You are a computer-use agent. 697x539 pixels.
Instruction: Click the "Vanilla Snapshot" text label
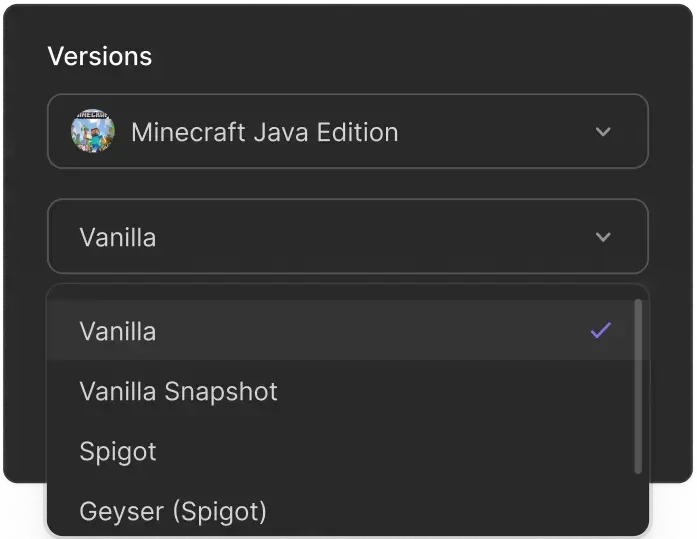pyautogui.click(x=178, y=391)
